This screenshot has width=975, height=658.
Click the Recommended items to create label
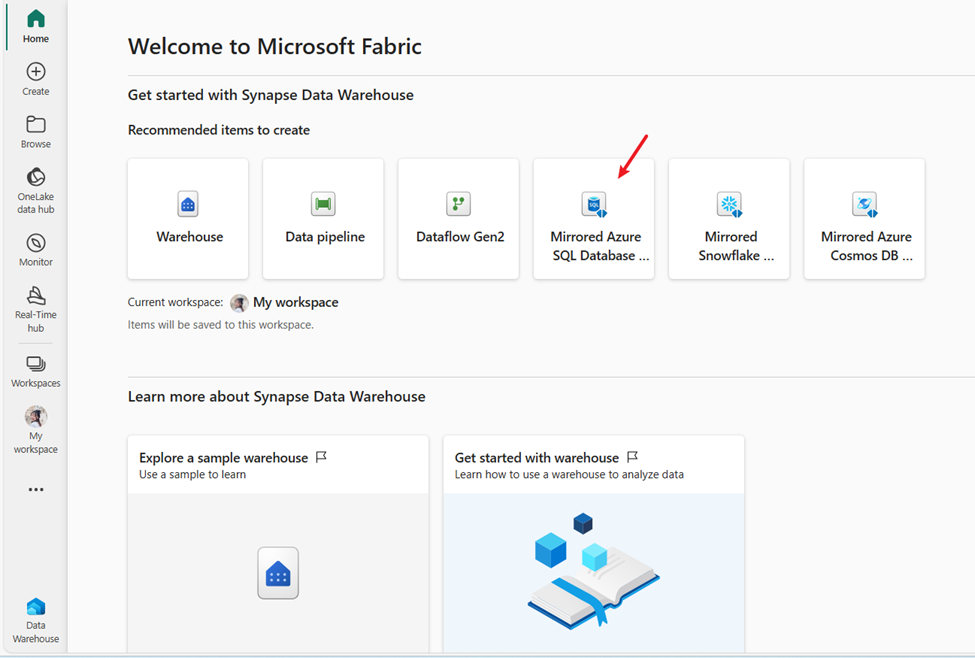pos(219,130)
